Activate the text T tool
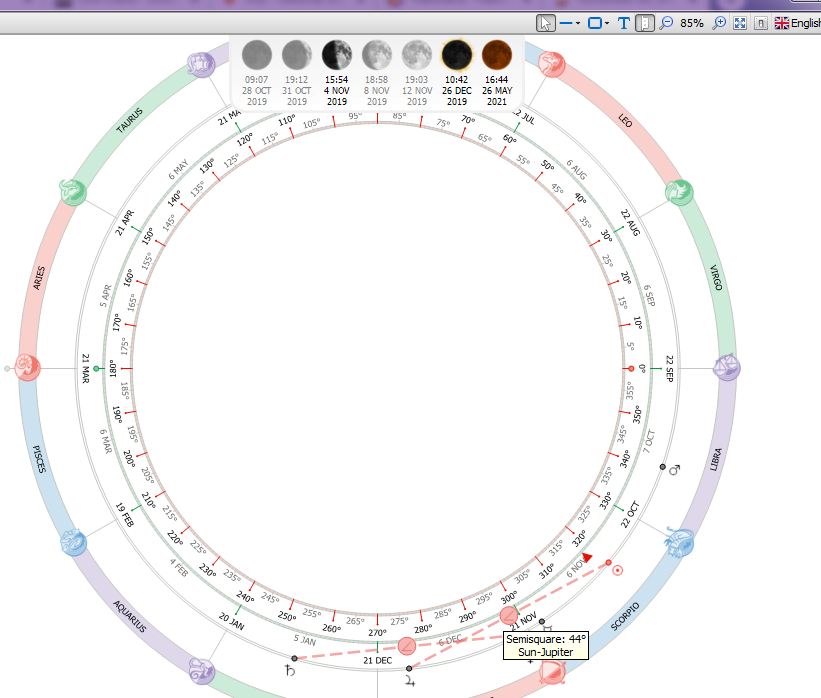 624,23
